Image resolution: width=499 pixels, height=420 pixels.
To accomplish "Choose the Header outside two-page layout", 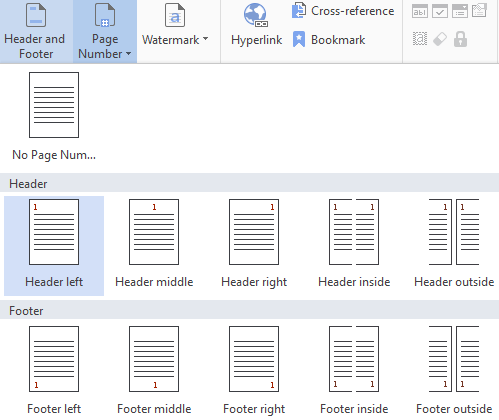I will point(454,246).
